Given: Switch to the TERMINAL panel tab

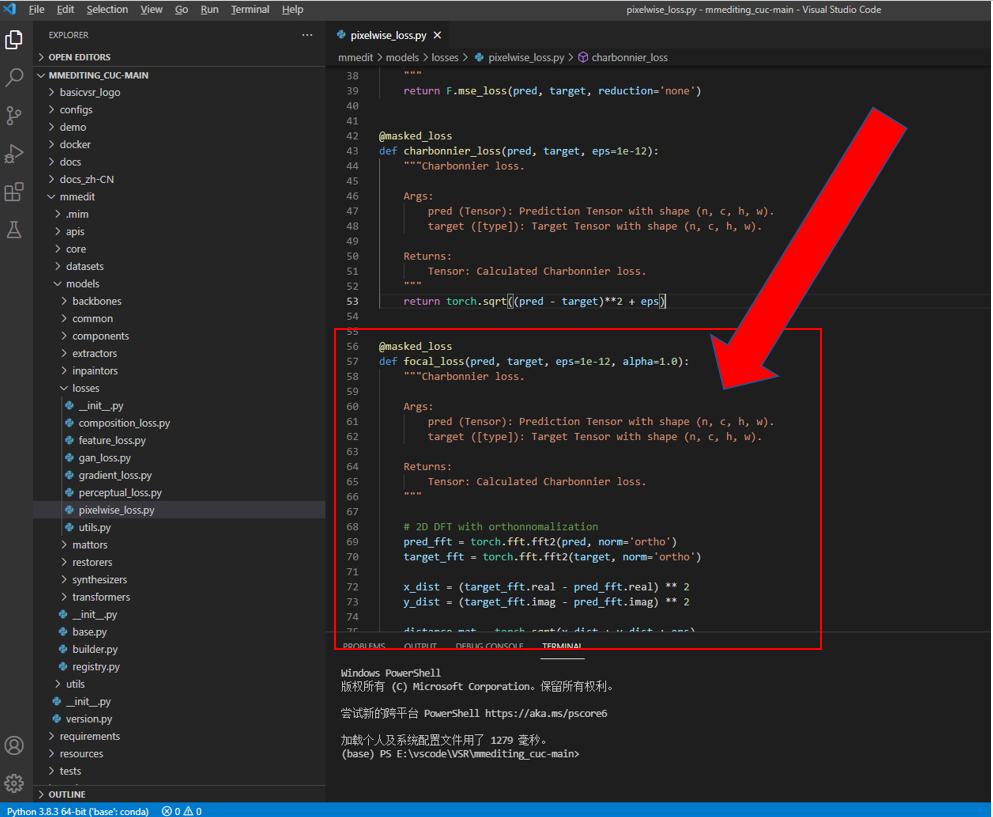Looking at the screenshot, I should (562, 646).
